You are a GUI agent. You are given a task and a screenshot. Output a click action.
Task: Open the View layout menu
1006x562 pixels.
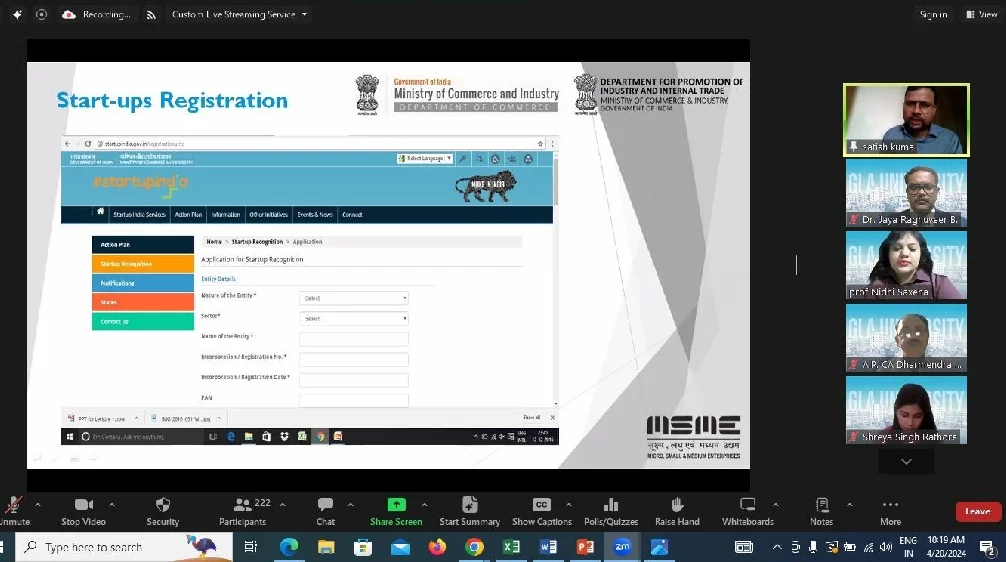coord(981,15)
